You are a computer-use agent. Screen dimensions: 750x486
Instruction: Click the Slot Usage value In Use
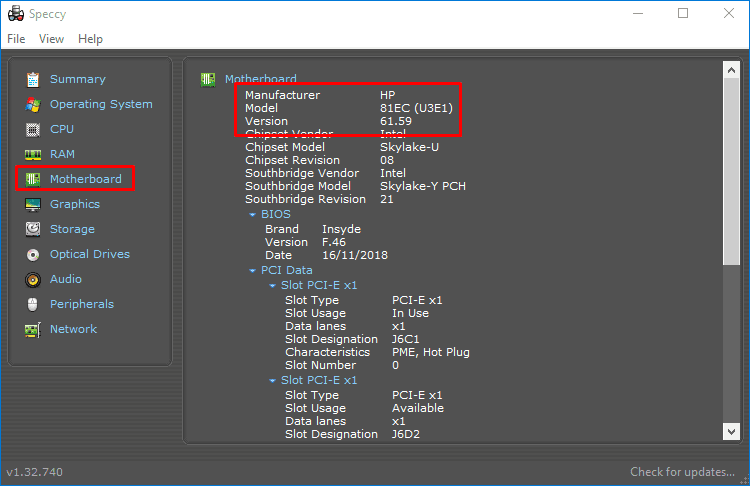[410, 313]
